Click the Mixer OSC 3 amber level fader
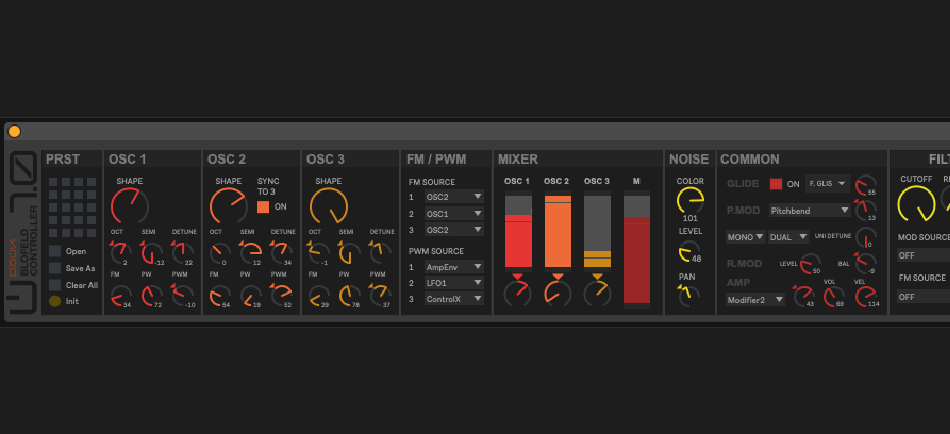This screenshot has width=950, height=434. [x=597, y=231]
